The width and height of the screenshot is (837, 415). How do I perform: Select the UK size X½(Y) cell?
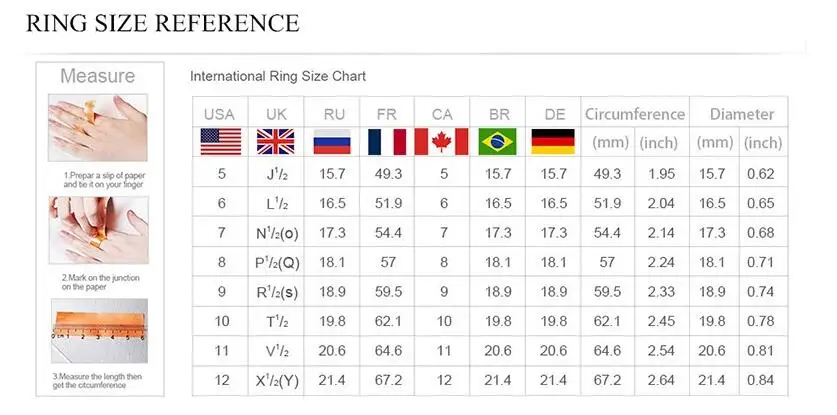276,381
